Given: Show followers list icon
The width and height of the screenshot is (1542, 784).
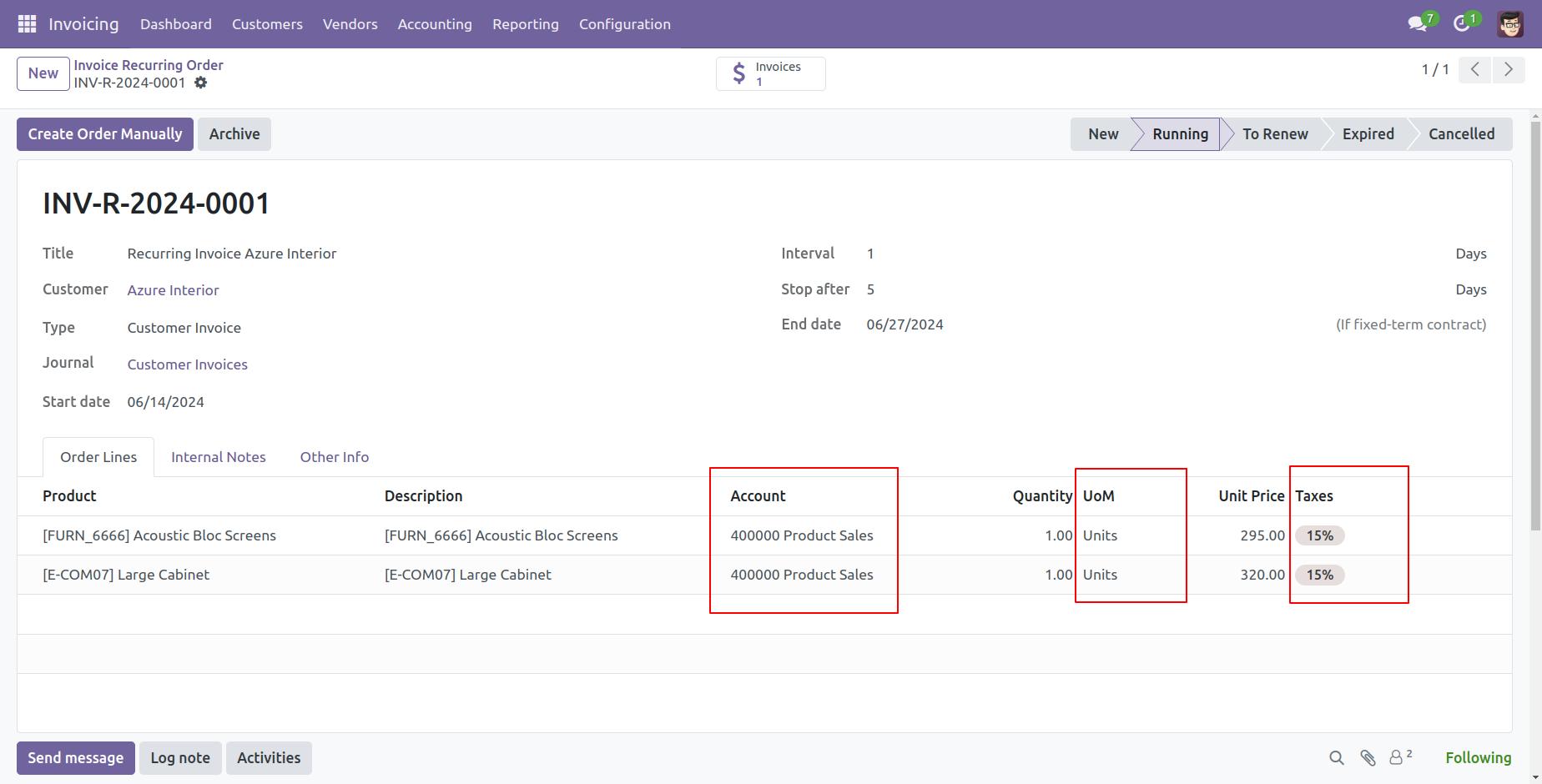Looking at the screenshot, I should click(x=1401, y=757).
